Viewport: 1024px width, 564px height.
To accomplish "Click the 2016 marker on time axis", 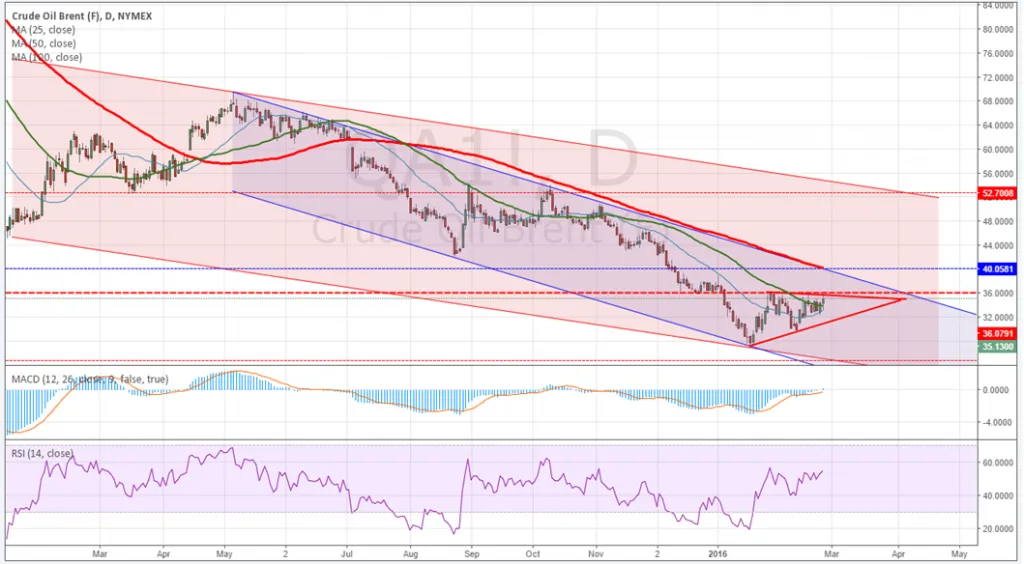I will (720, 551).
